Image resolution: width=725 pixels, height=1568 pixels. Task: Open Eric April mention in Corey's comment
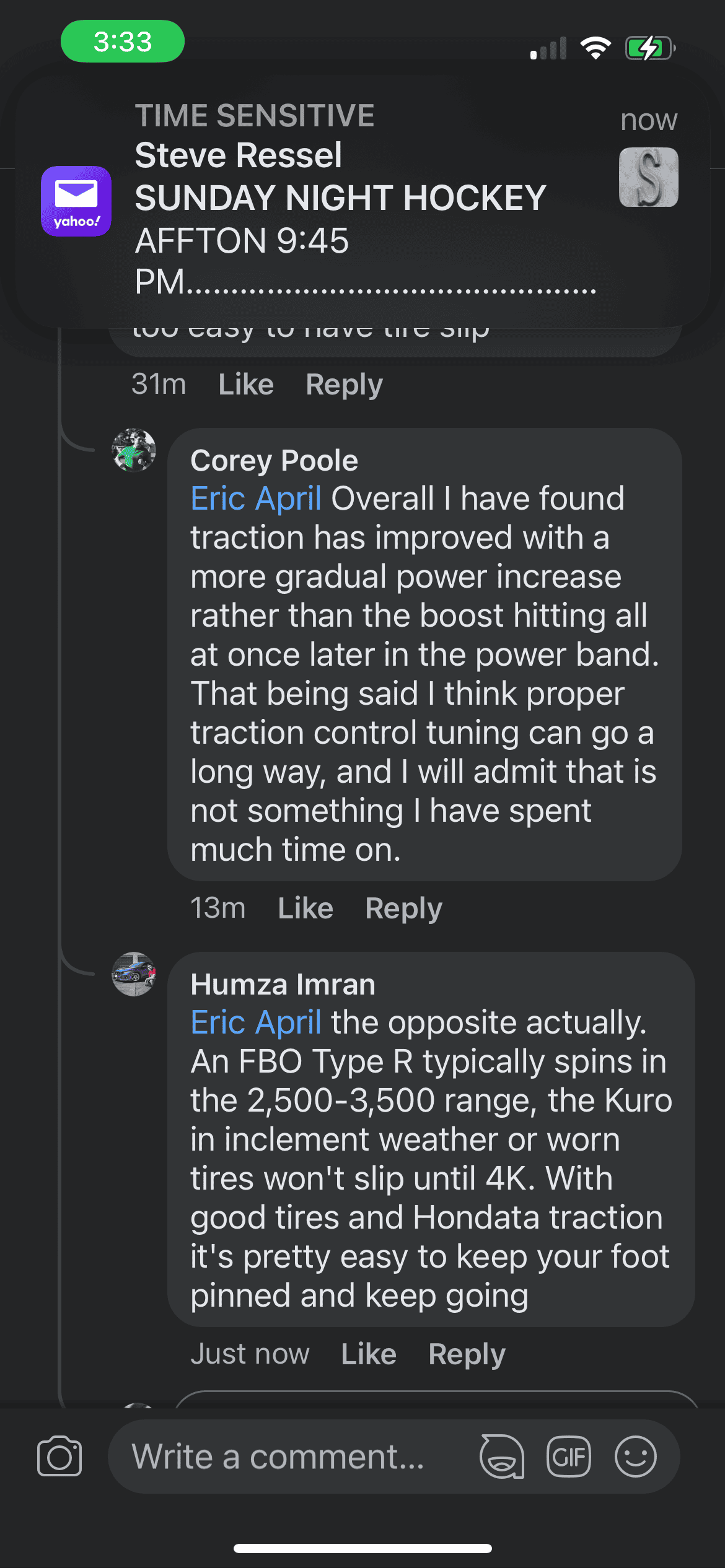(x=256, y=499)
